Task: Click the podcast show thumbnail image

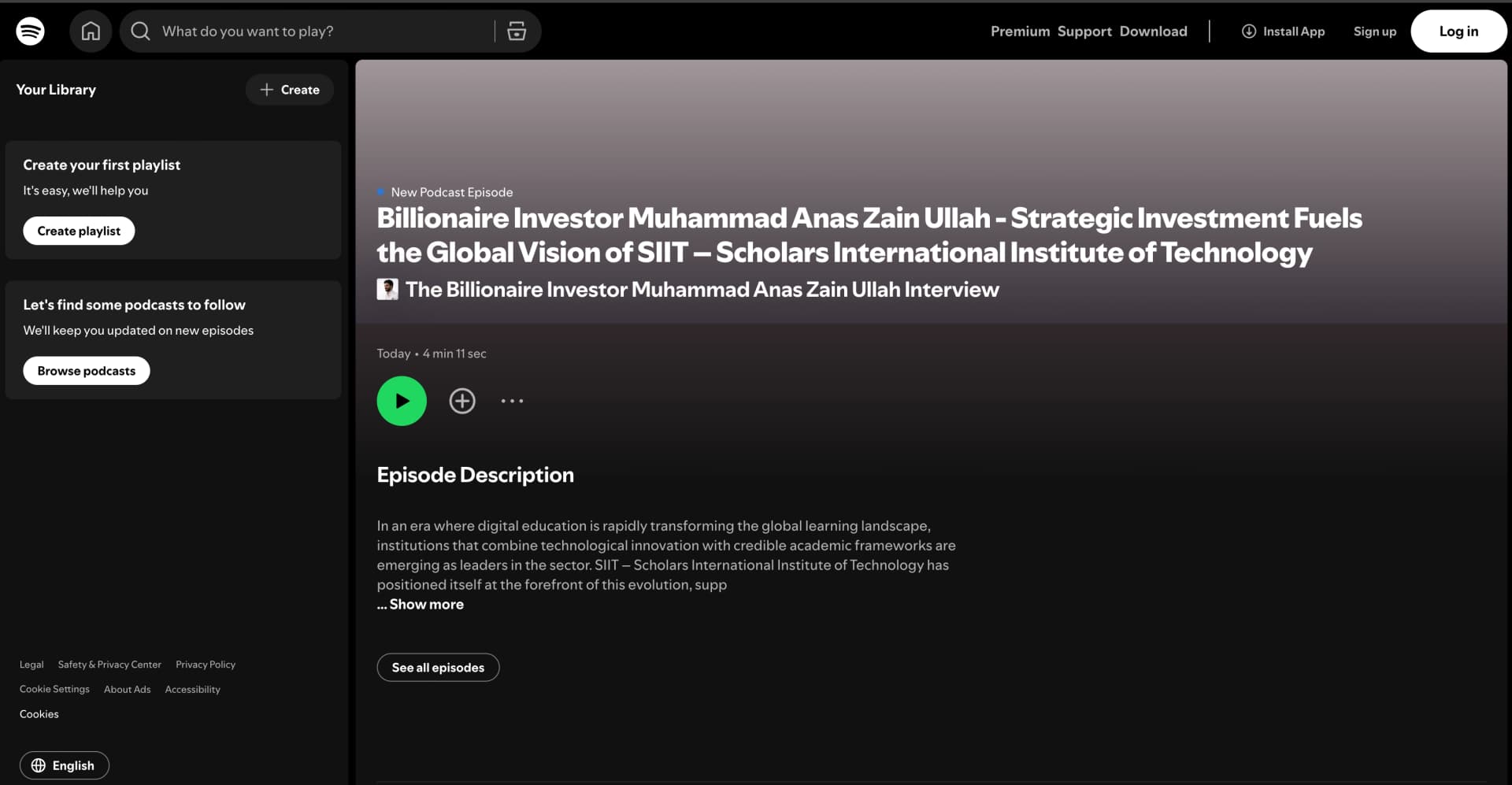Action: tap(387, 289)
